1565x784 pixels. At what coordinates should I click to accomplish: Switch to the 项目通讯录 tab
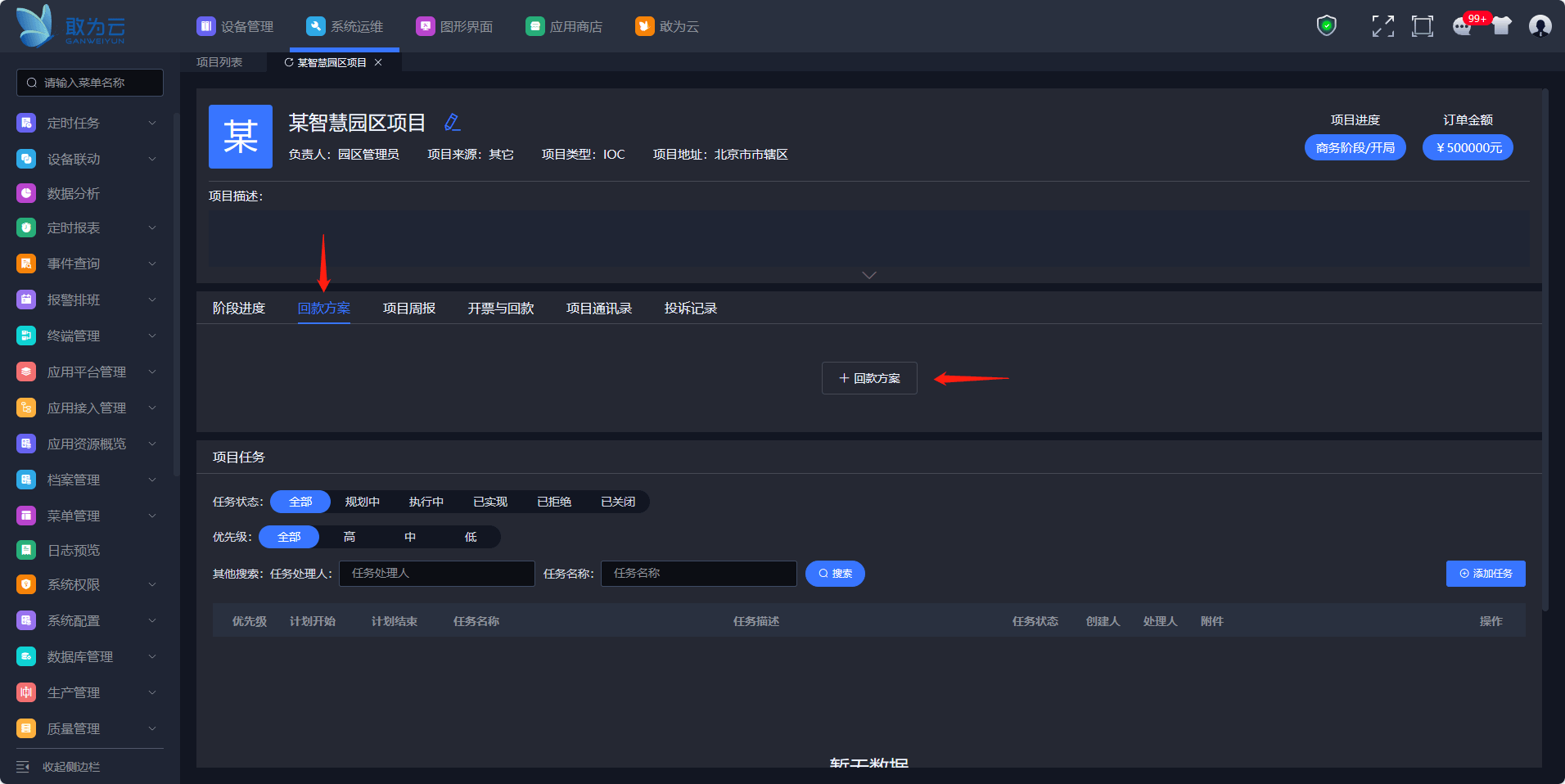[599, 309]
